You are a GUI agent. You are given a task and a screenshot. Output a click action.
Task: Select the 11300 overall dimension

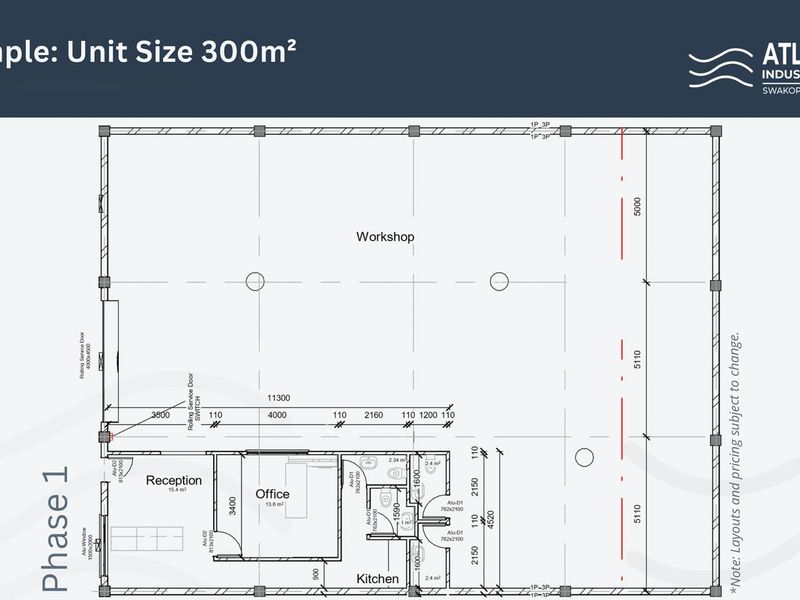click(x=279, y=398)
